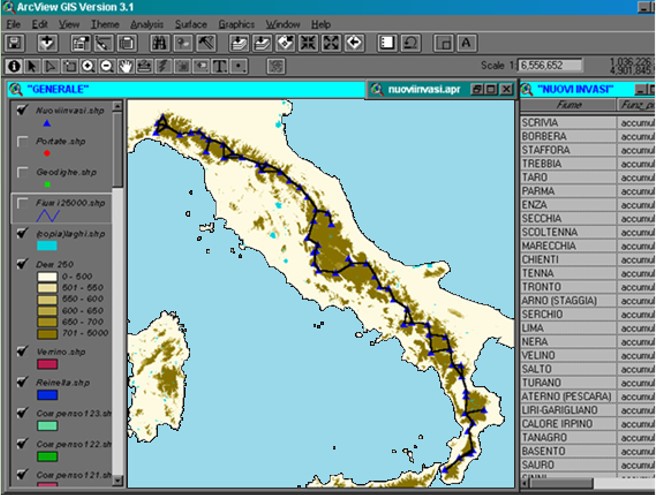This screenshot has width=656, height=495.
Task: Enable the Portate.shp theme checkbox
Action: (x=23, y=142)
